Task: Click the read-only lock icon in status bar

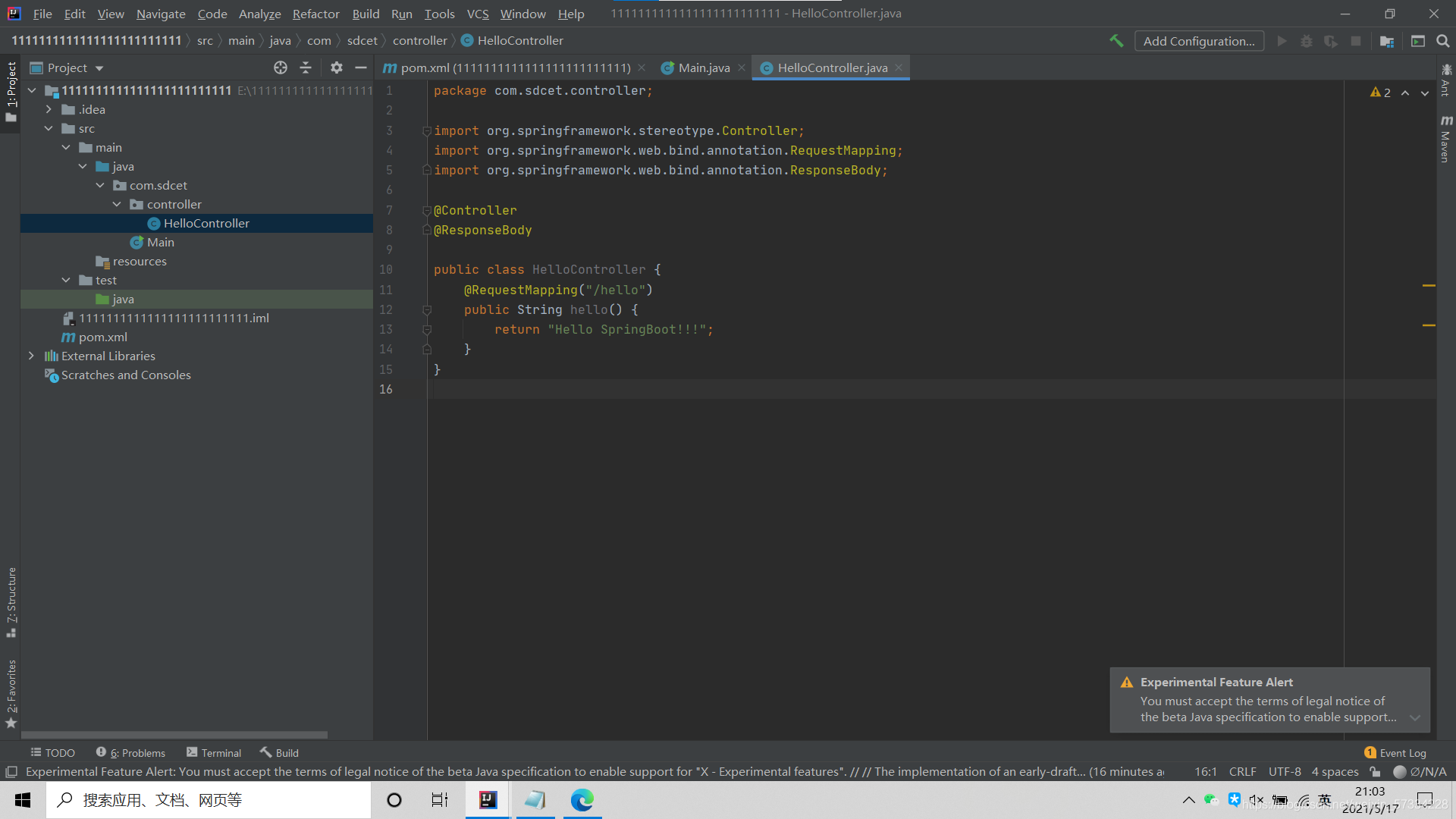Action: click(1375, 772)
